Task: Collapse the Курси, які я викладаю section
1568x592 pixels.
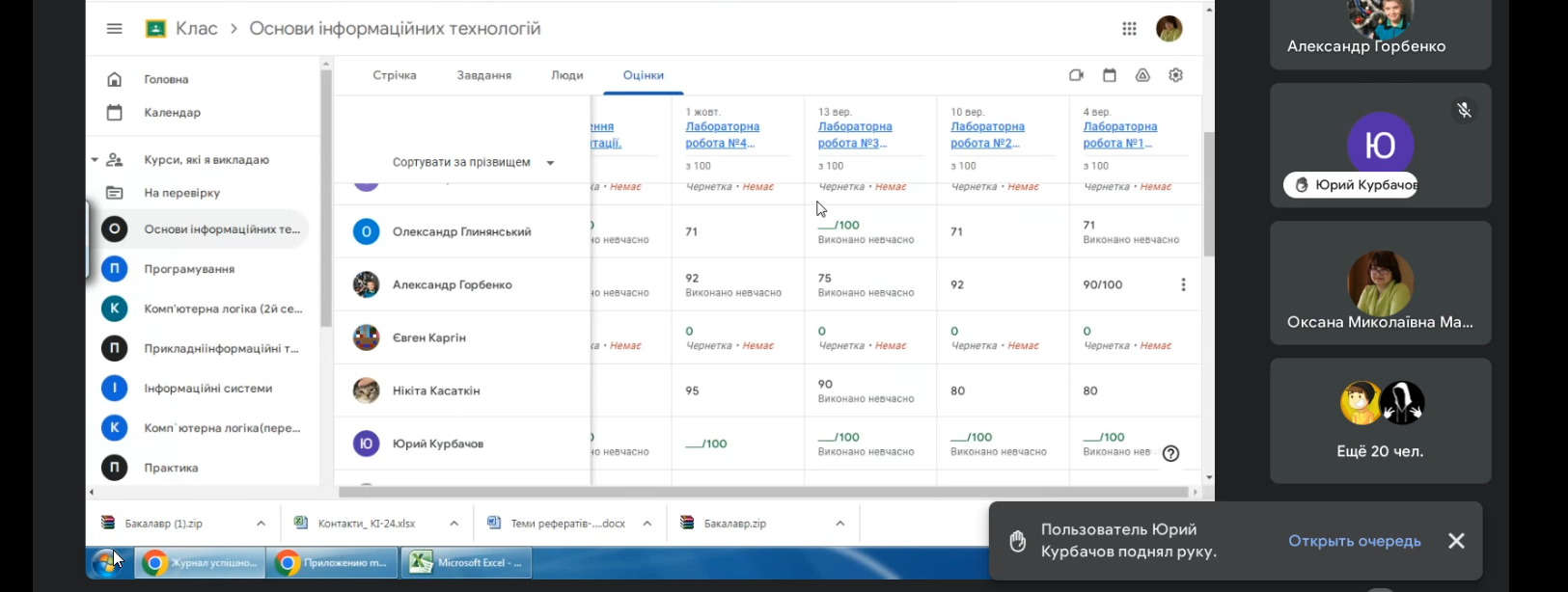Action: [95, 160]
